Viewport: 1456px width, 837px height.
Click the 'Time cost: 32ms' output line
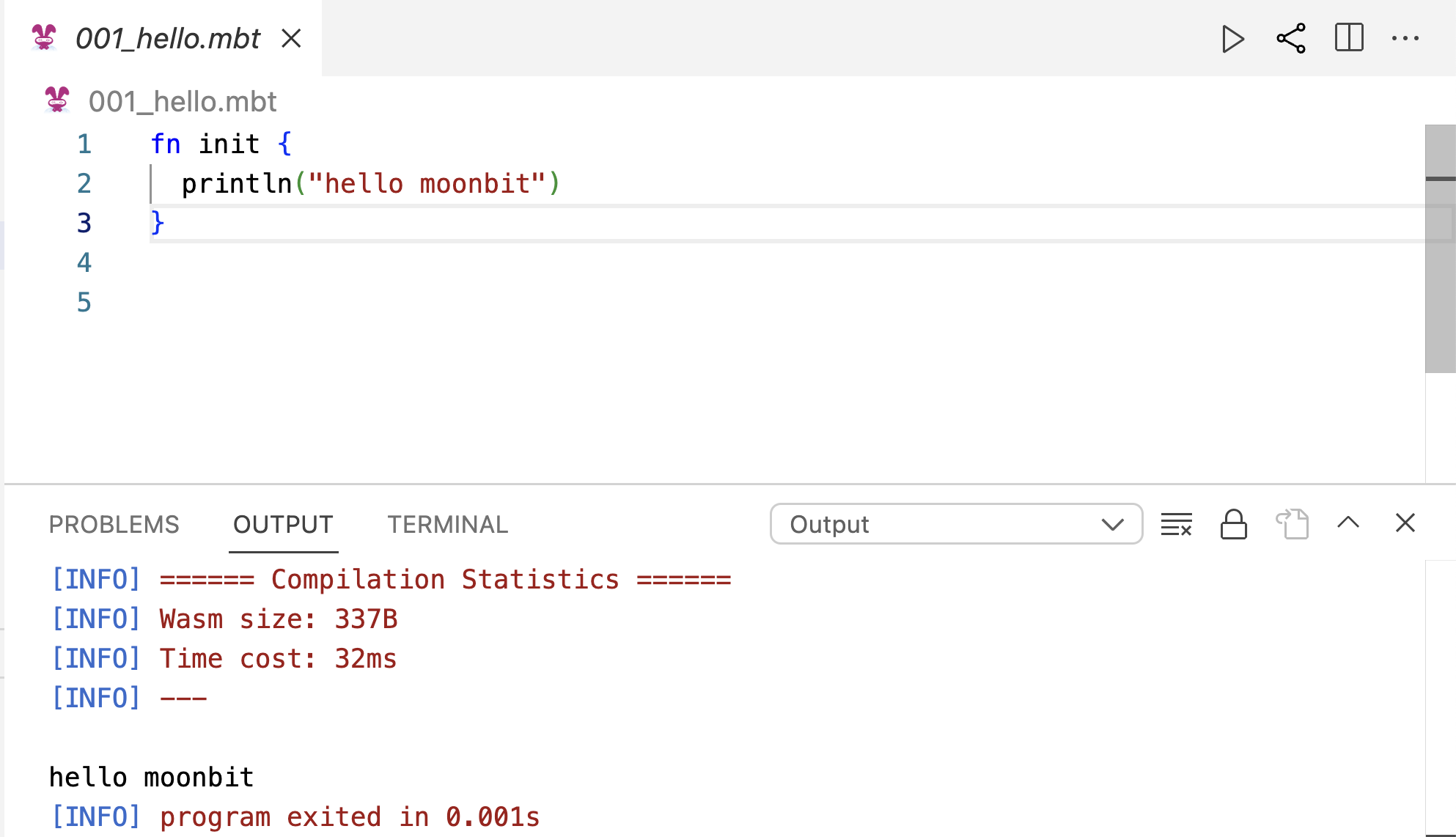[x=224, y=659]
